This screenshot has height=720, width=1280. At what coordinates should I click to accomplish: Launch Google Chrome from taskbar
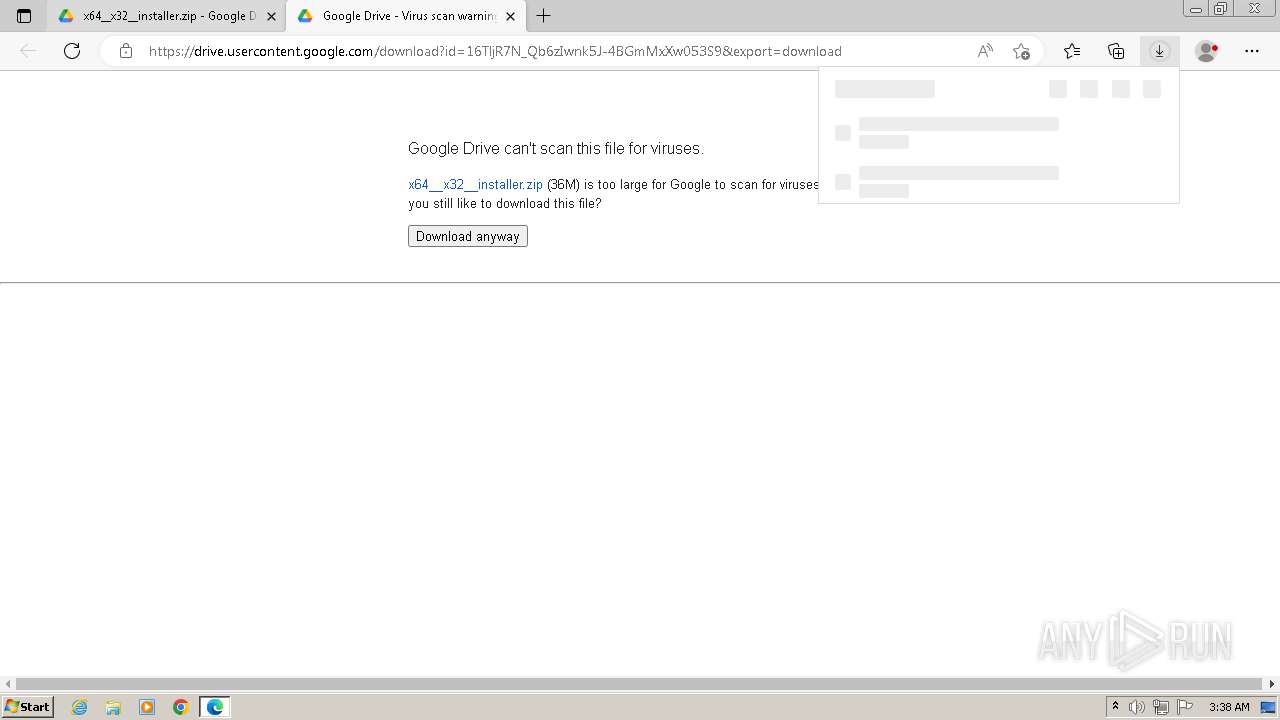pyautogui.click(x=181, y=707)
